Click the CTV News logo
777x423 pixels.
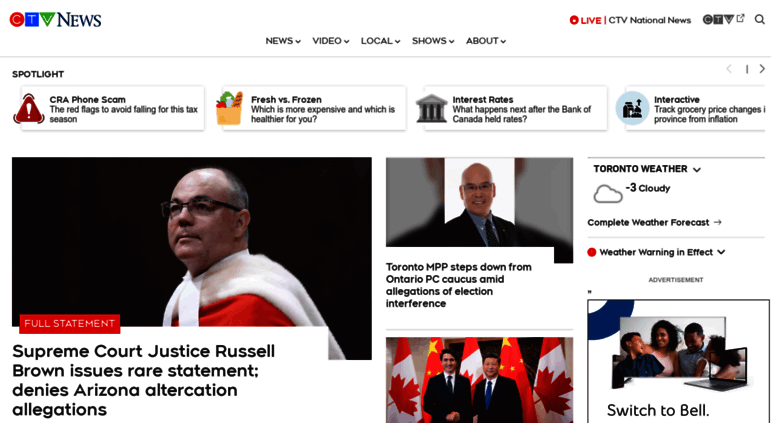[x=56, y=19]
